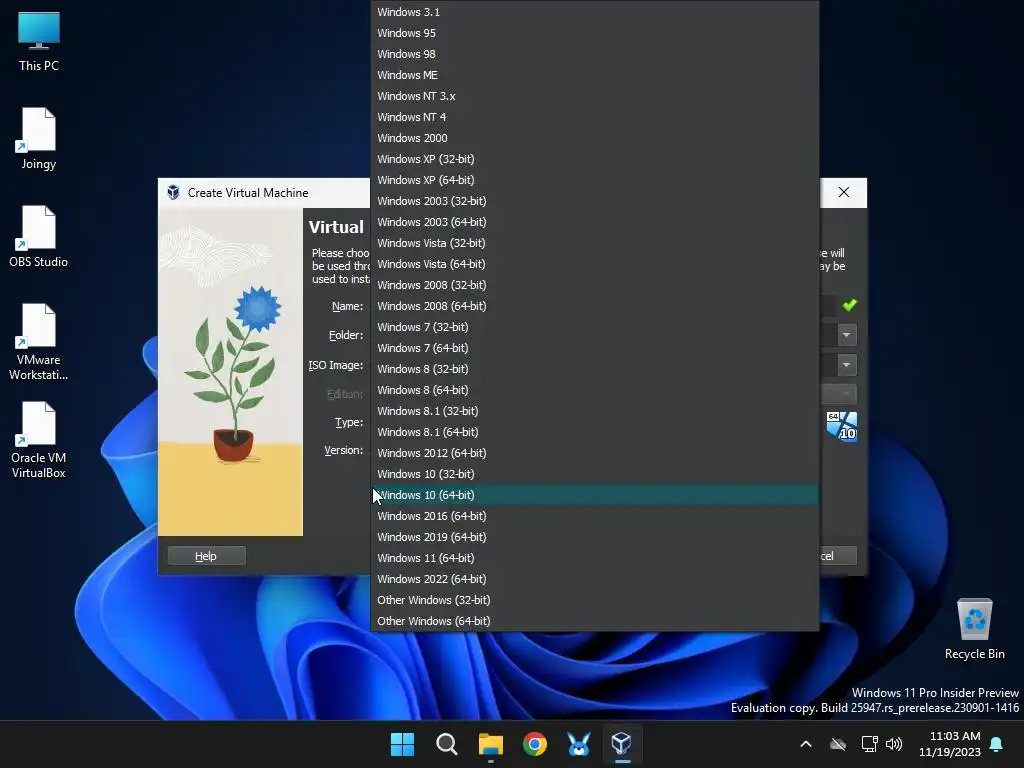Screen dimensions: 1024x768
Task: Pick Windows 2000 version
Action: coord(595,138)
